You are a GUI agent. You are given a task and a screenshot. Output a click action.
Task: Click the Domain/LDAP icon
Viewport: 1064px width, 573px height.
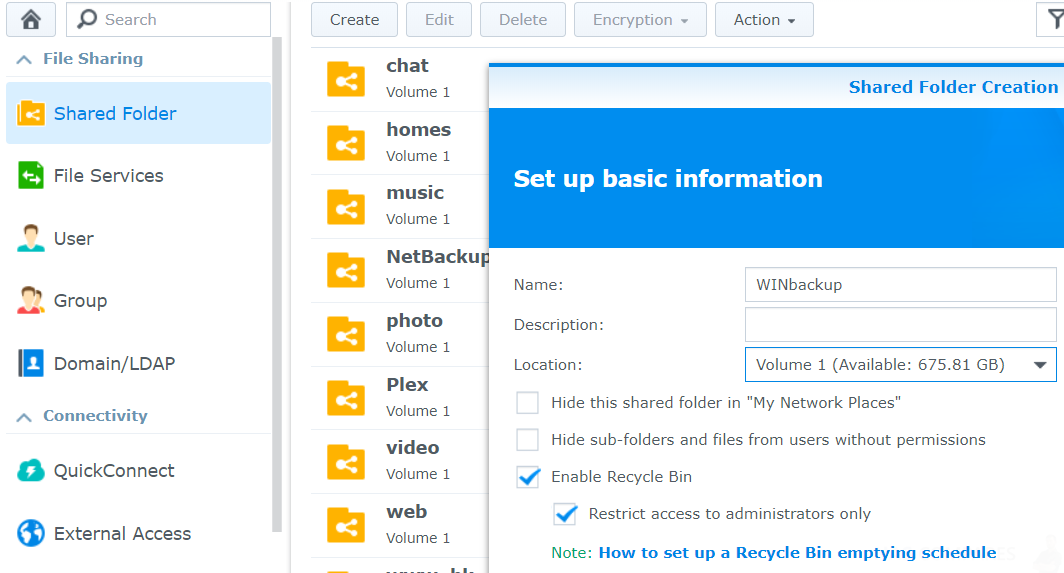31,363
